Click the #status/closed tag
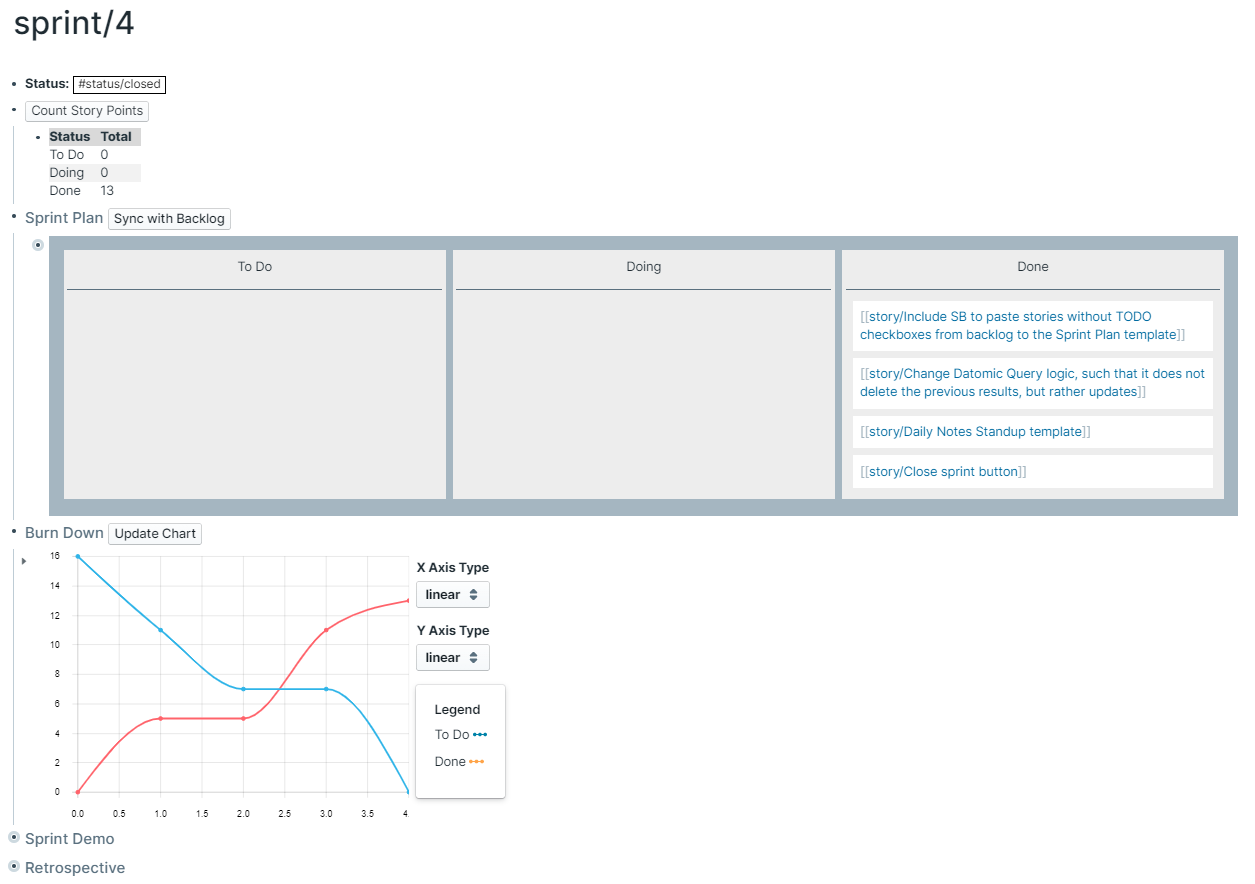The width and height of the screenshot is (1255, 884). 119,84
